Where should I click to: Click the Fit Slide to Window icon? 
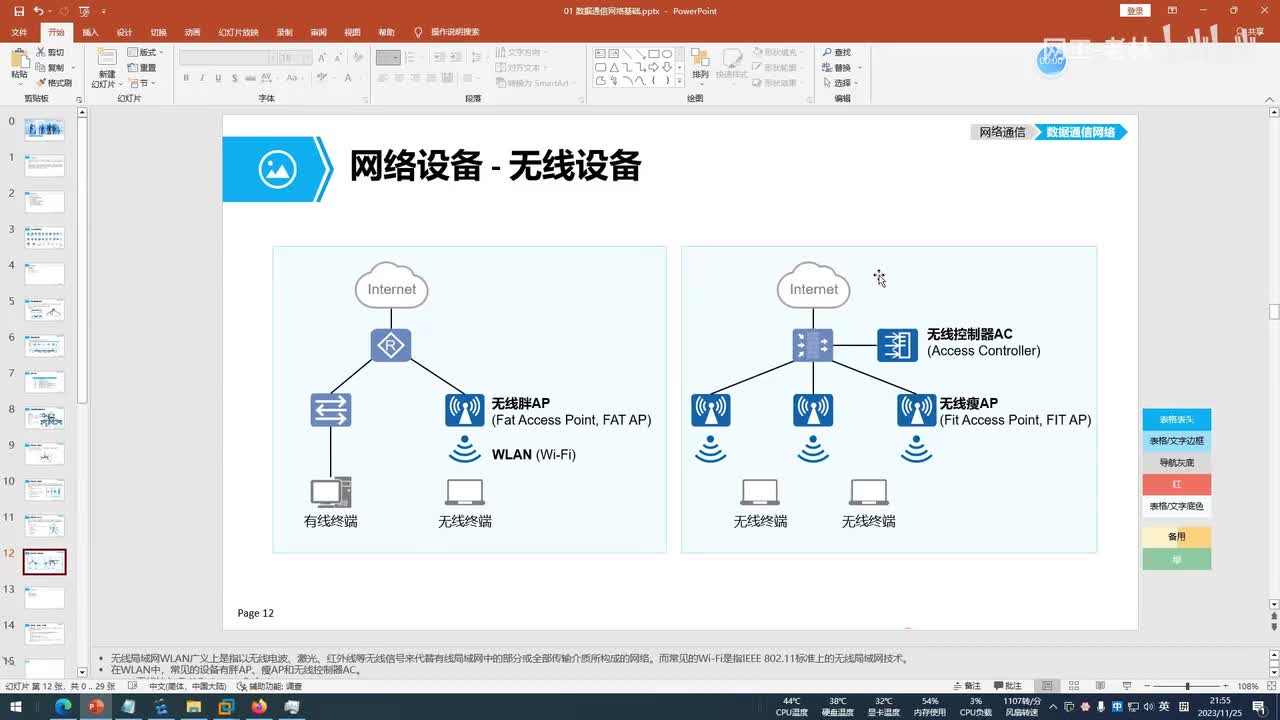(x=1270, y=686)
